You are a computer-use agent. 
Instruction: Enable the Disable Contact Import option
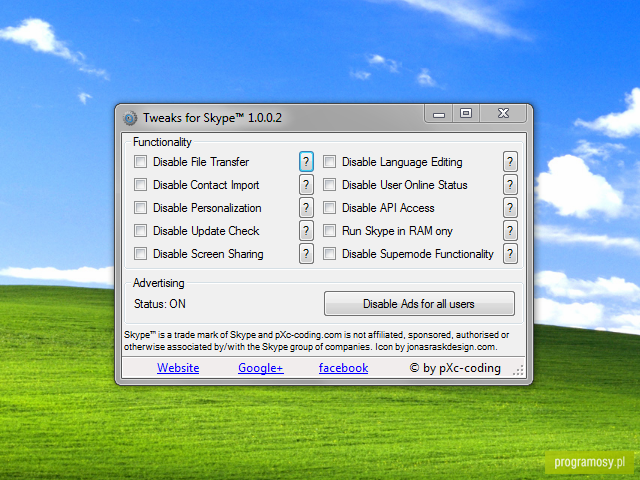[140, 185]
